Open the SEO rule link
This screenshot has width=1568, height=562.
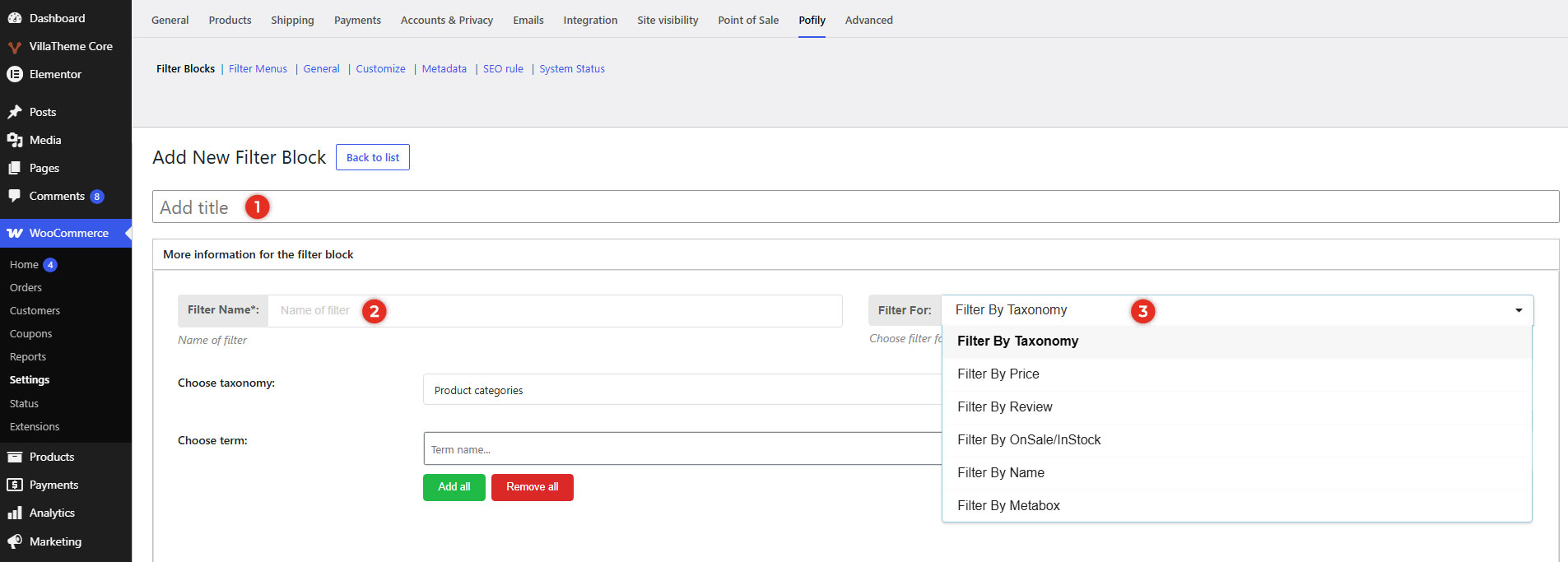click(x=503, y=68)
